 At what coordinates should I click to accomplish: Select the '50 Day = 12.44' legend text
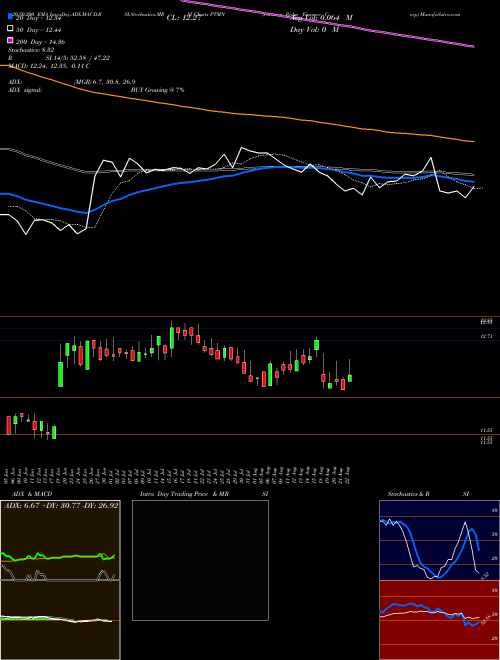pyautogui.click(x=39, y=30)
